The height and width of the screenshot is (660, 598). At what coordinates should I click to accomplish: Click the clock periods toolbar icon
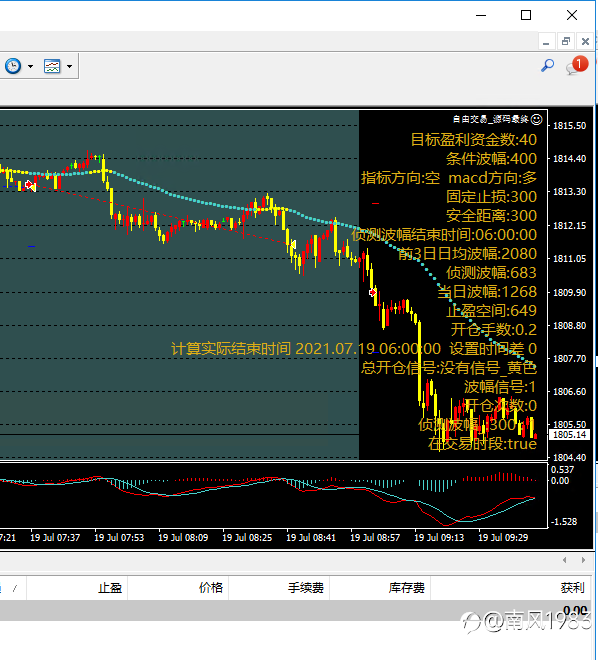pos(13,66)
